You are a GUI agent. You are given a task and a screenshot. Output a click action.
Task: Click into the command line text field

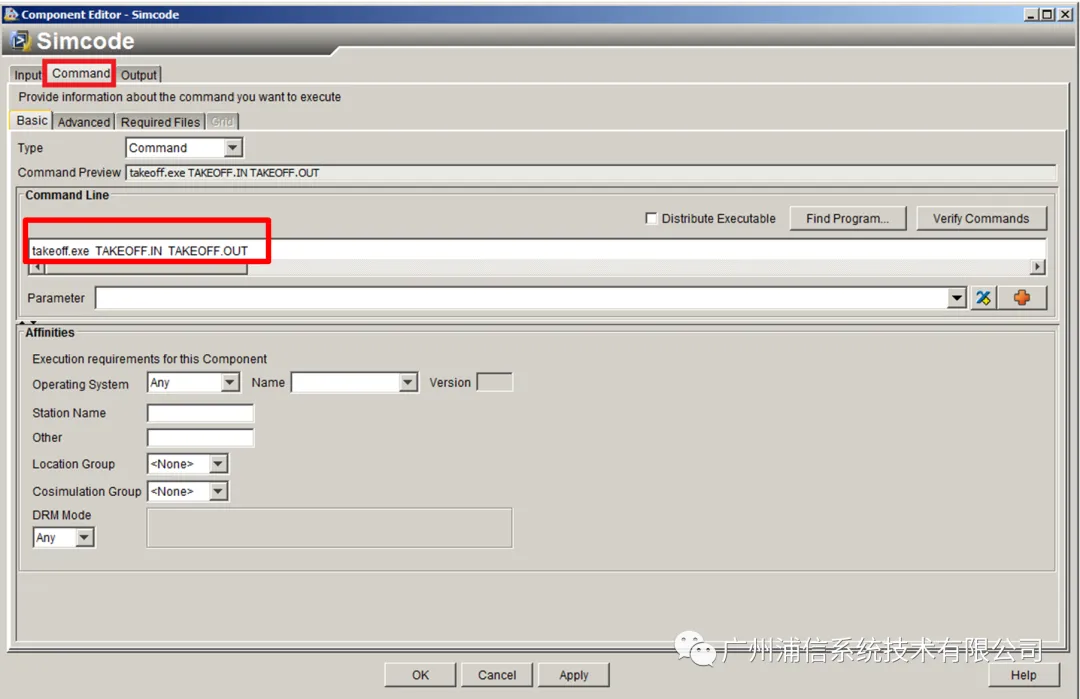[x=537, y=250]
